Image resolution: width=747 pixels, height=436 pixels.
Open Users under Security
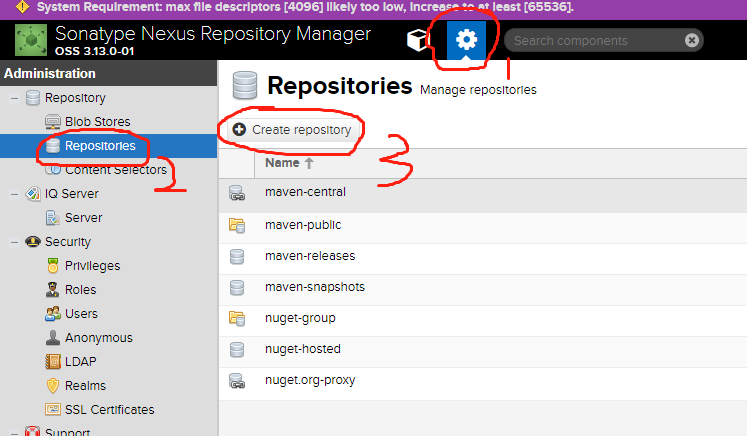pos(81,314)
